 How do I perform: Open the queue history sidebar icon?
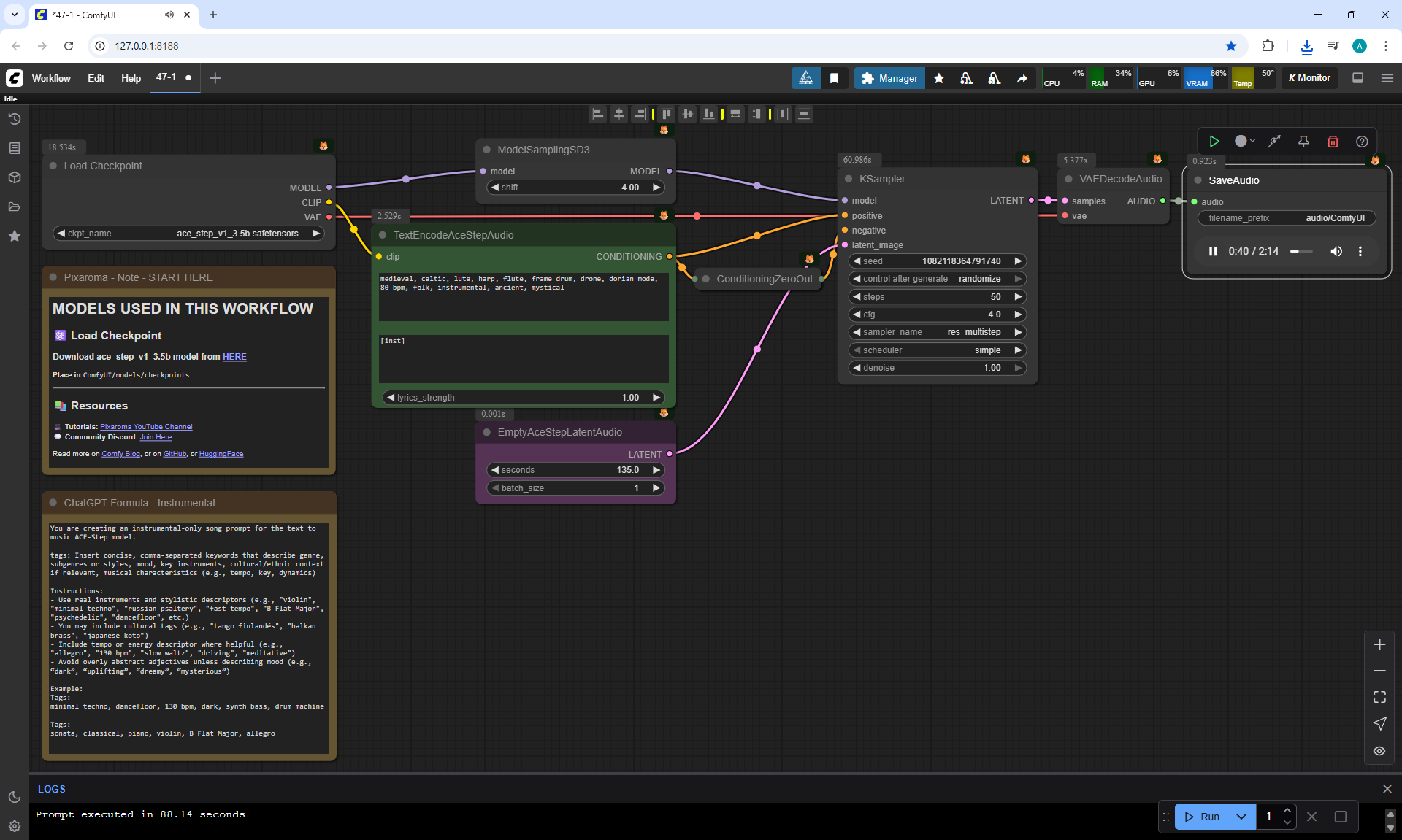(15, 119)
